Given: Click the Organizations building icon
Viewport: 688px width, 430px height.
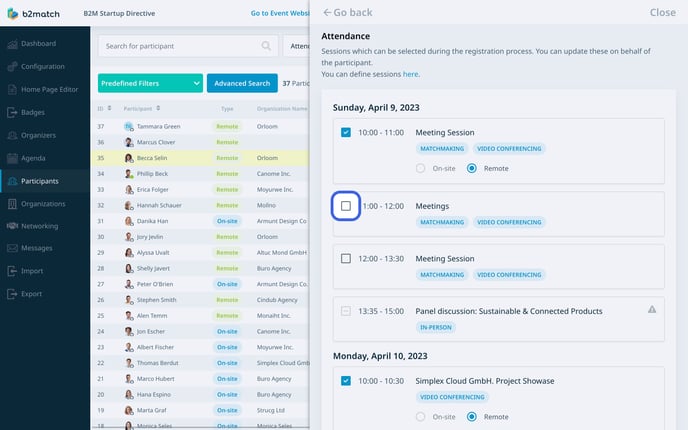Looking at the screenshot, I should point(12,204).
